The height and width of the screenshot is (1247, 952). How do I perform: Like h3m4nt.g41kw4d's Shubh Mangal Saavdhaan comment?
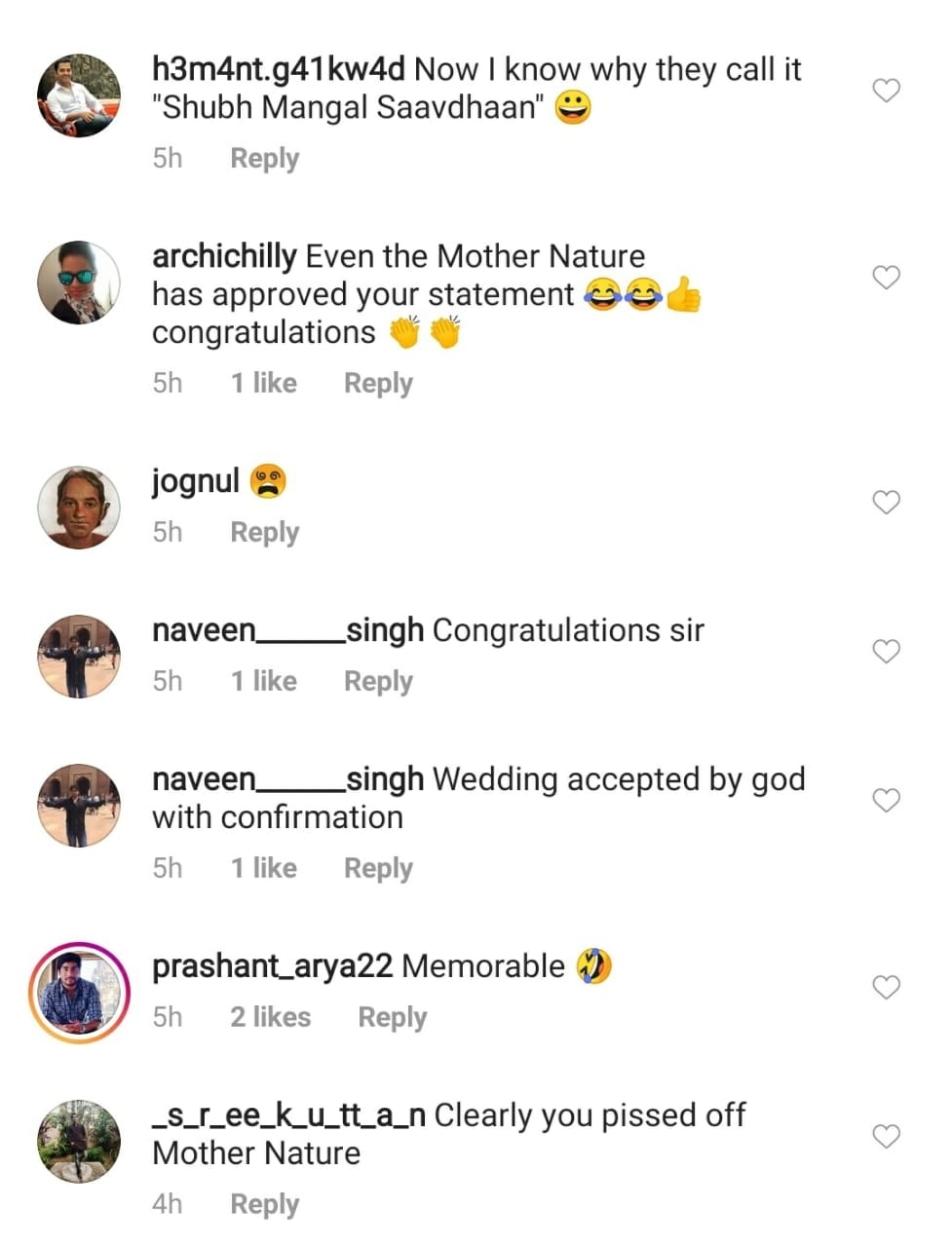click(886, 91)
